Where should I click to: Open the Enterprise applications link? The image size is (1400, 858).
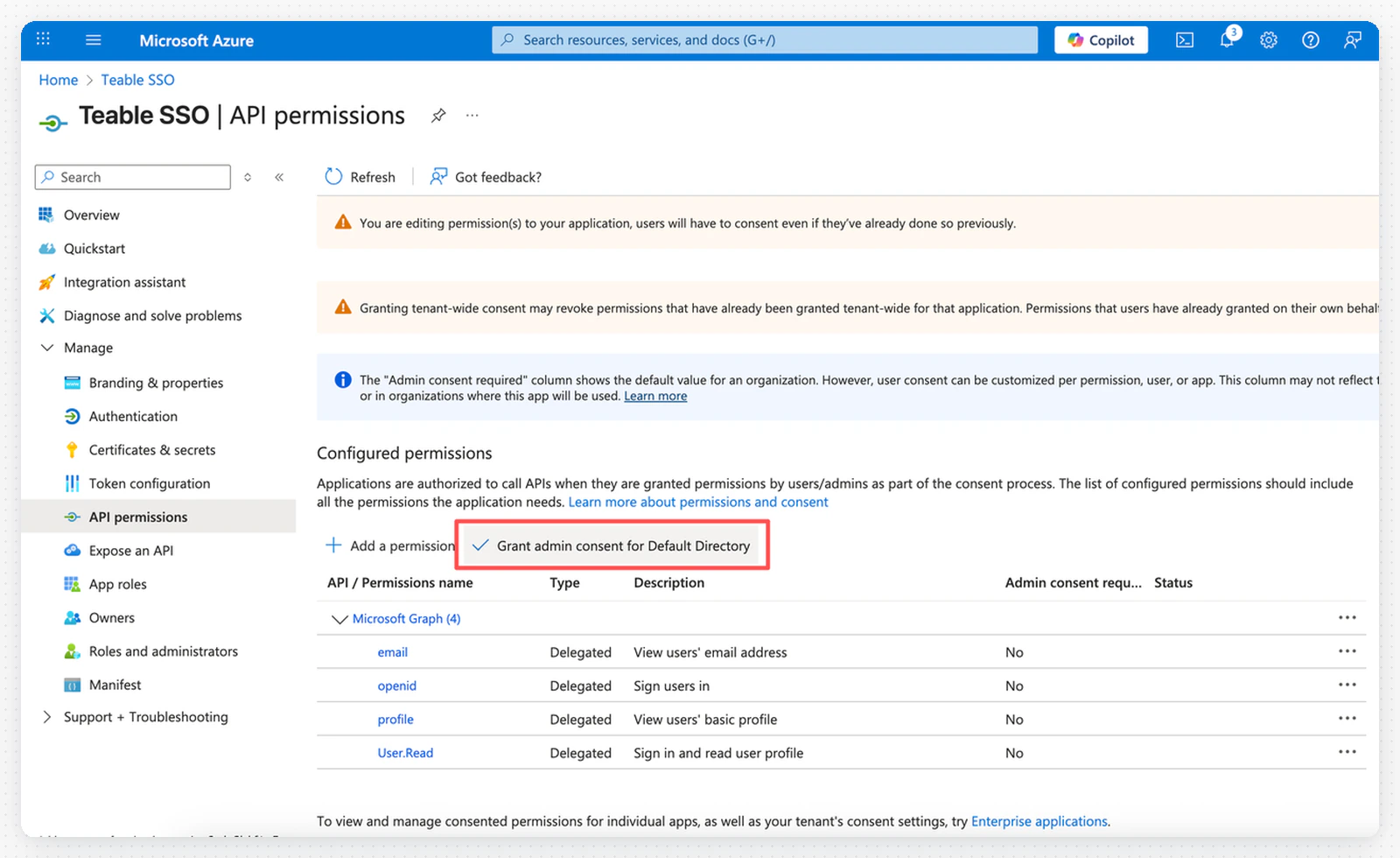(1039, 821)
